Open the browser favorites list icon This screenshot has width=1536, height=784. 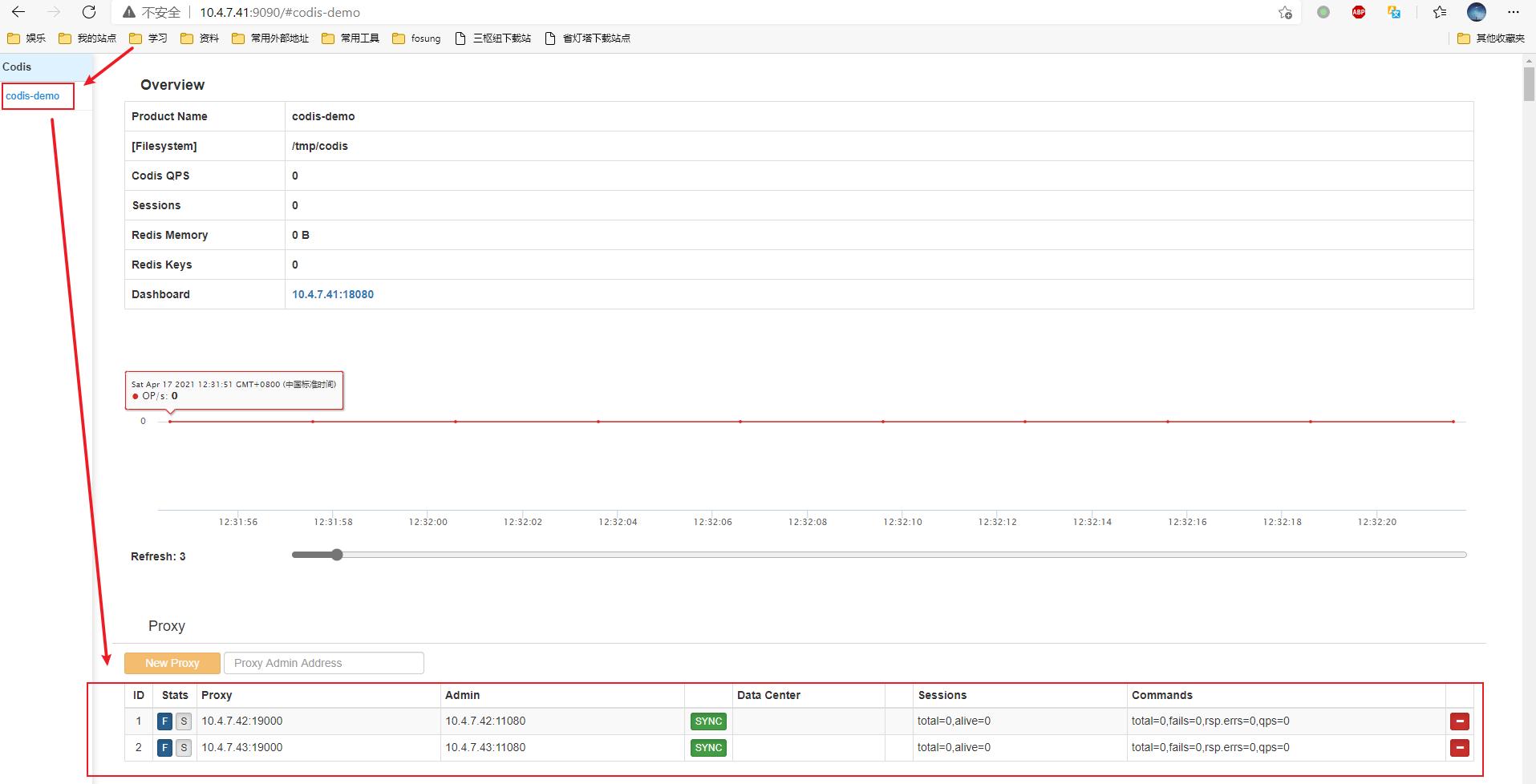click(x=1440, y=12)
